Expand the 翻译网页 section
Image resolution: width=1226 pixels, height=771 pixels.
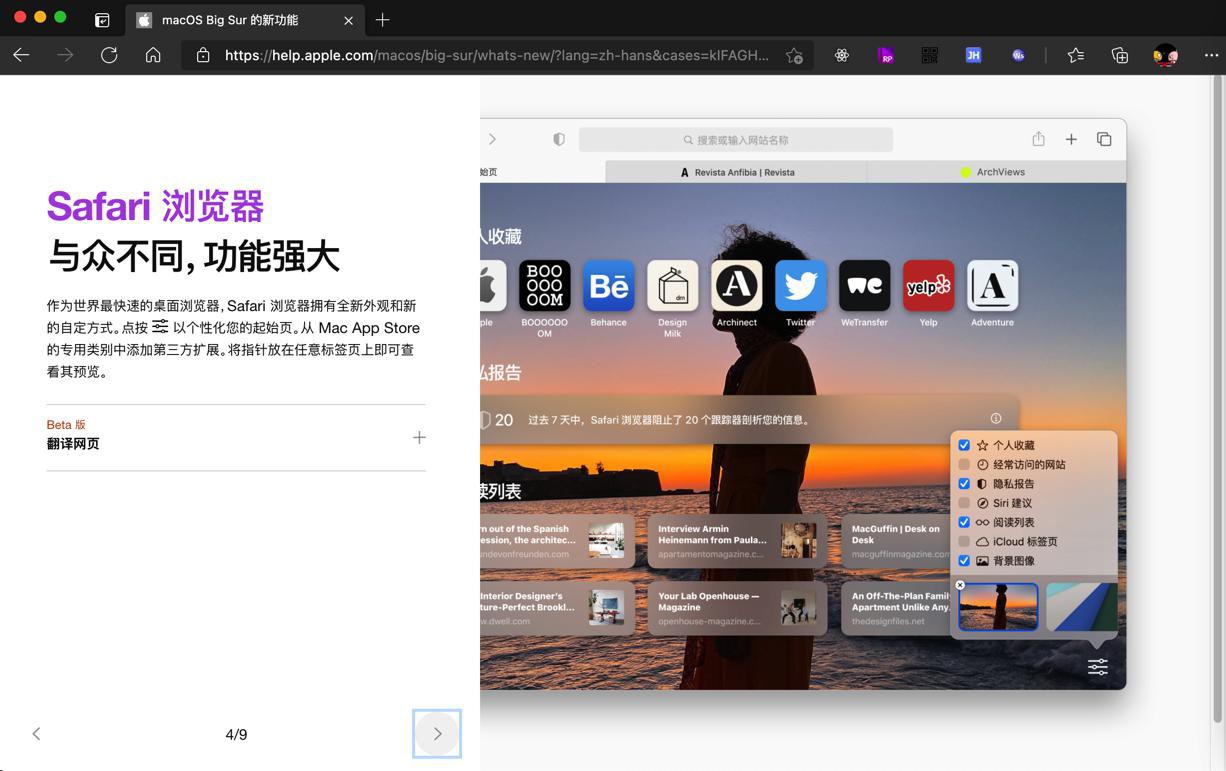click(x=419, y=437)
